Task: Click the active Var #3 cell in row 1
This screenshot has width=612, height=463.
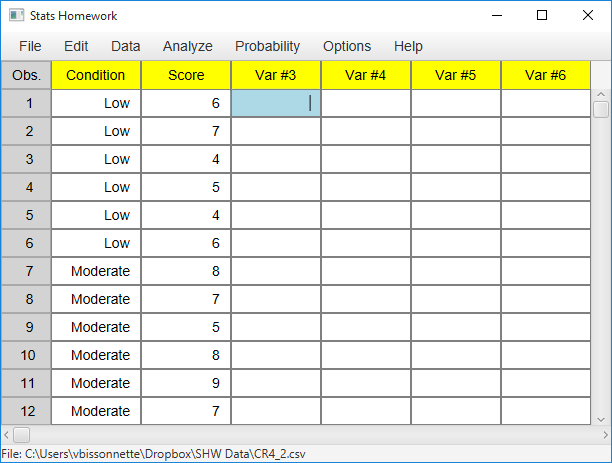Action: (x=276, y=103)
